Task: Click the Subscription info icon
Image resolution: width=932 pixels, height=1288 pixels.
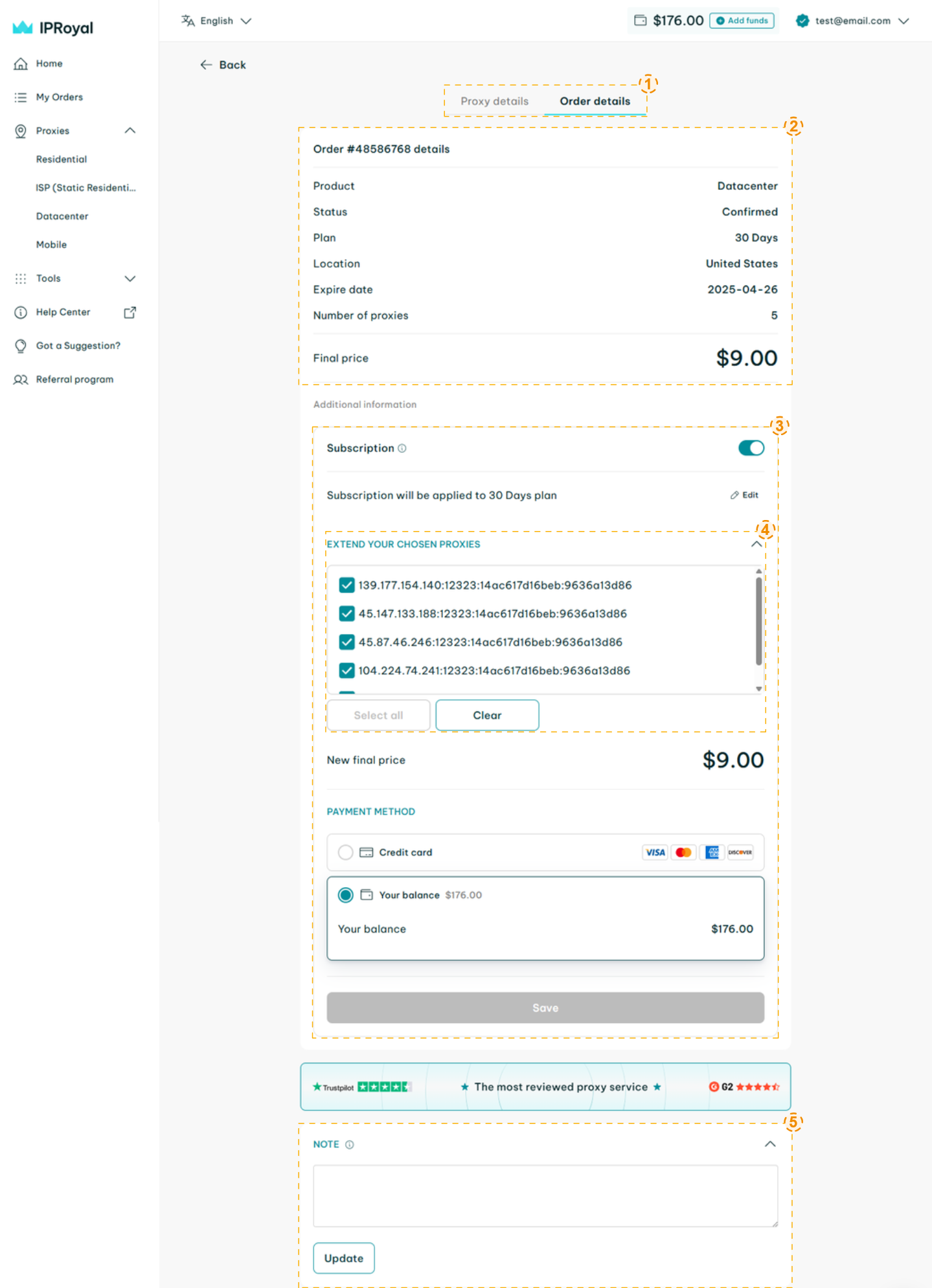Action: 402,448
